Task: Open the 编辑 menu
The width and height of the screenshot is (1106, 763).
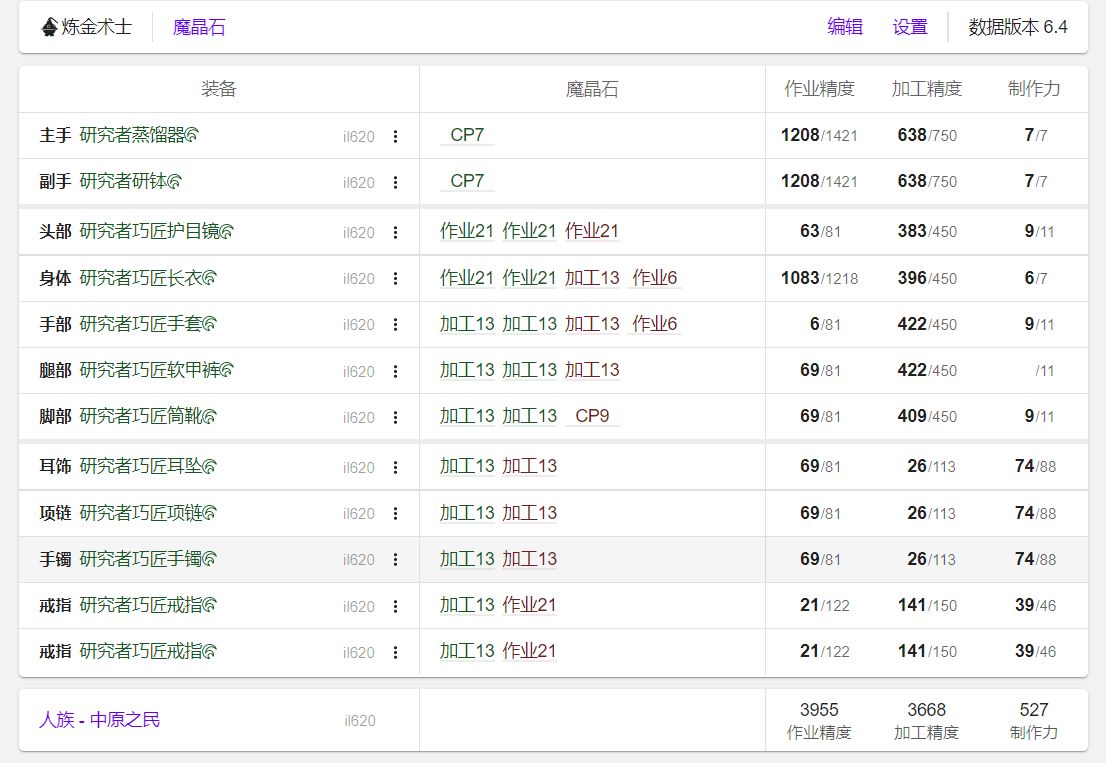Action: (845, 27)
